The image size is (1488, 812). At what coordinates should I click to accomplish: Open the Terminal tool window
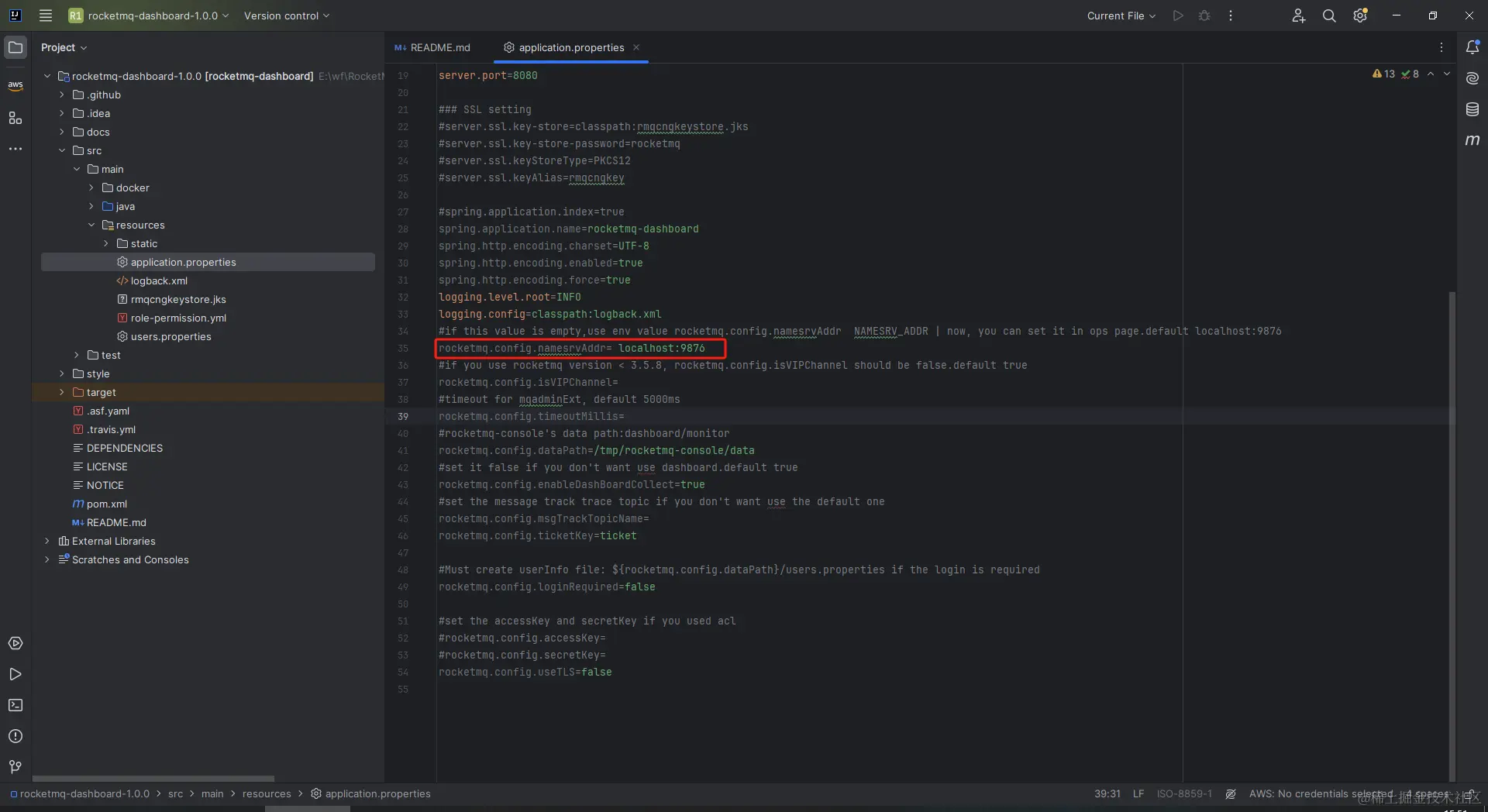[15, 705]
